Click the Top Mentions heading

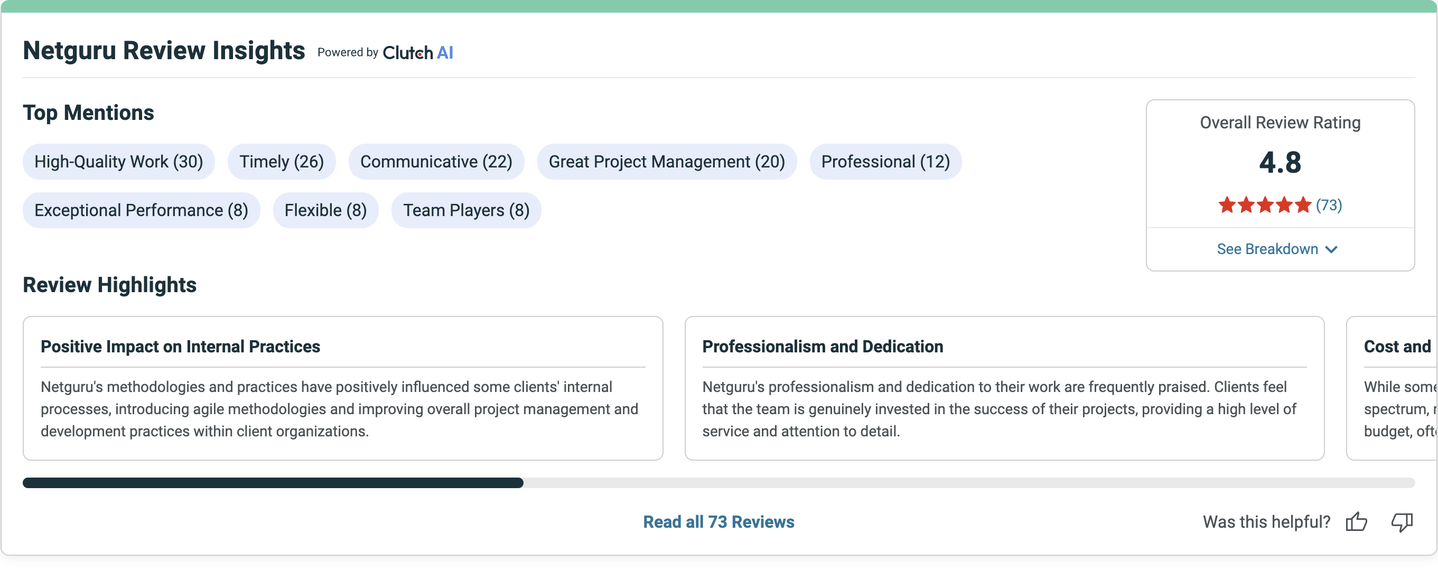point(89,113)
